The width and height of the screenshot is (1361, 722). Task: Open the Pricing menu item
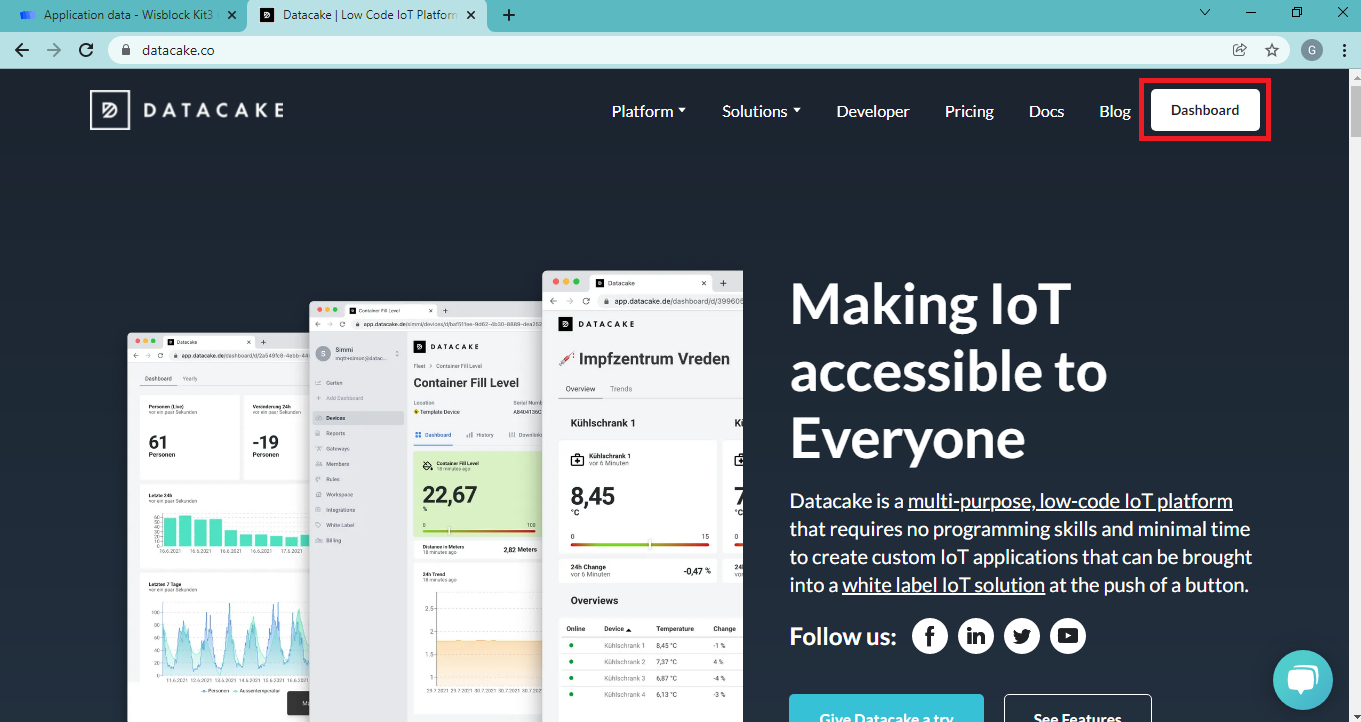coord(969,111)
